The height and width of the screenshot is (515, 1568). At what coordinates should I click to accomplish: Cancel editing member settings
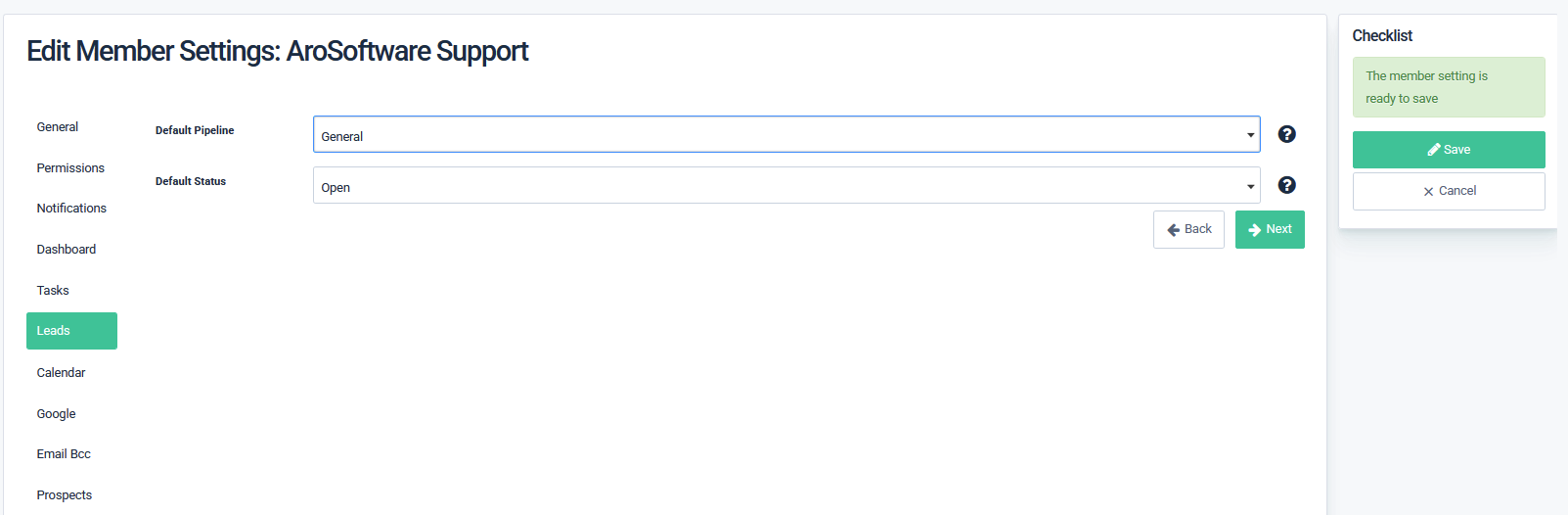pos(1449,191)
